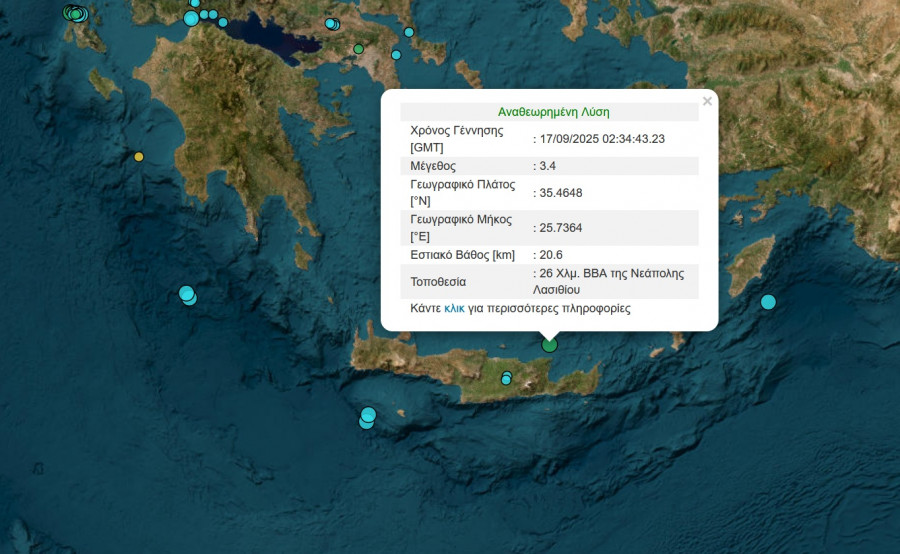900x554 pixels.
Task: Select cyan marker pair in sea west of Peloponnese
Action: pos(187,294)
